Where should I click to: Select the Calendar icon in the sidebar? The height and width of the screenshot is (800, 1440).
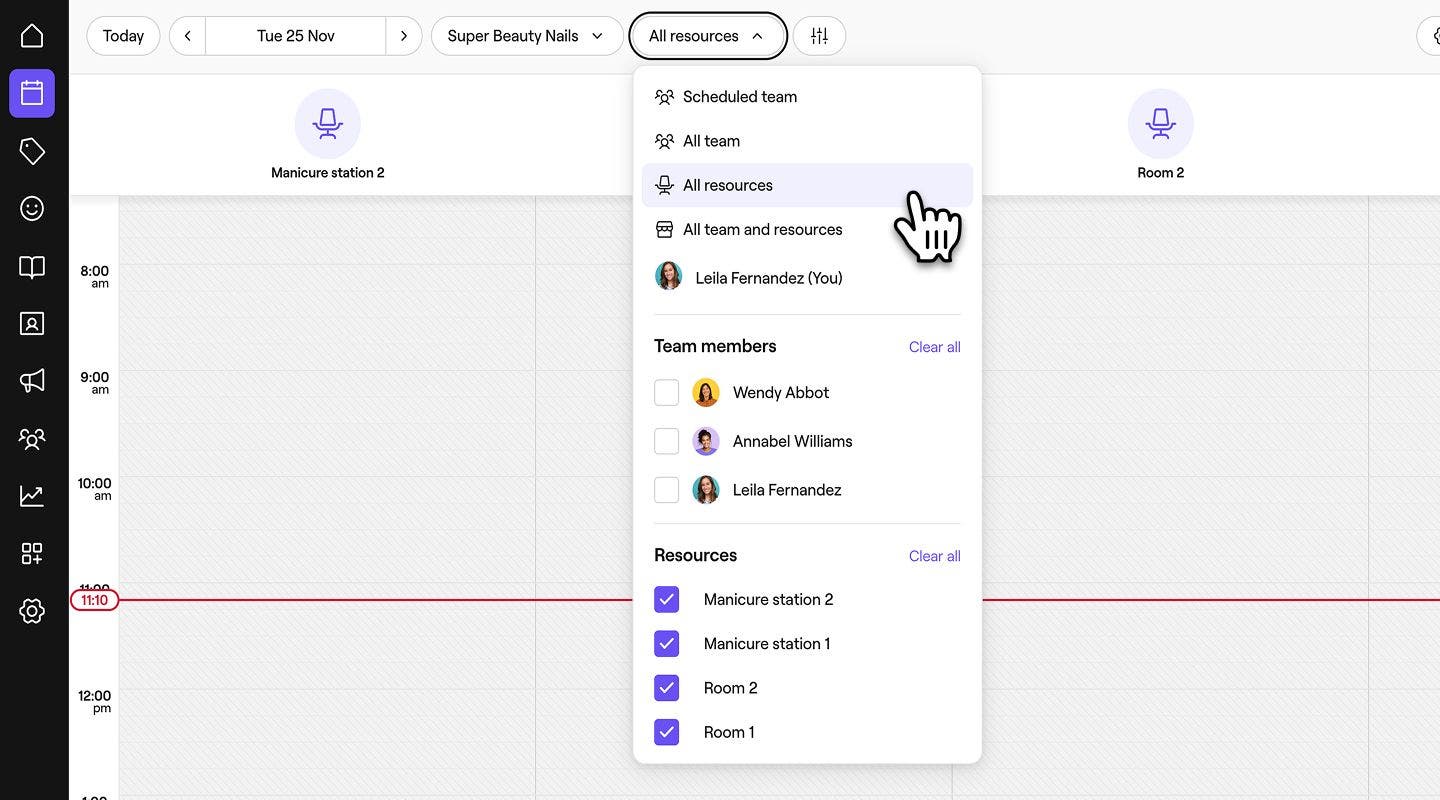[x=31, y=92]
